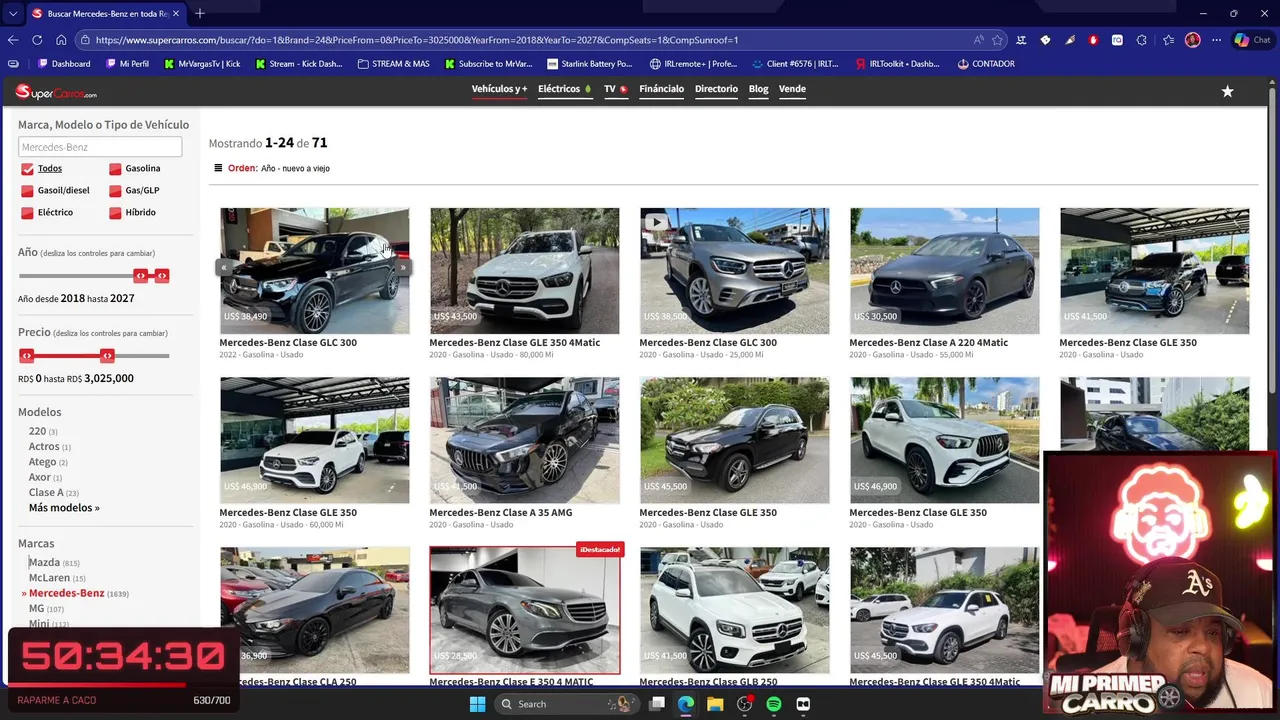Bookmark this page with the address bar star
This screenshot has height=720, width=1280.
[x=997, y=40]
